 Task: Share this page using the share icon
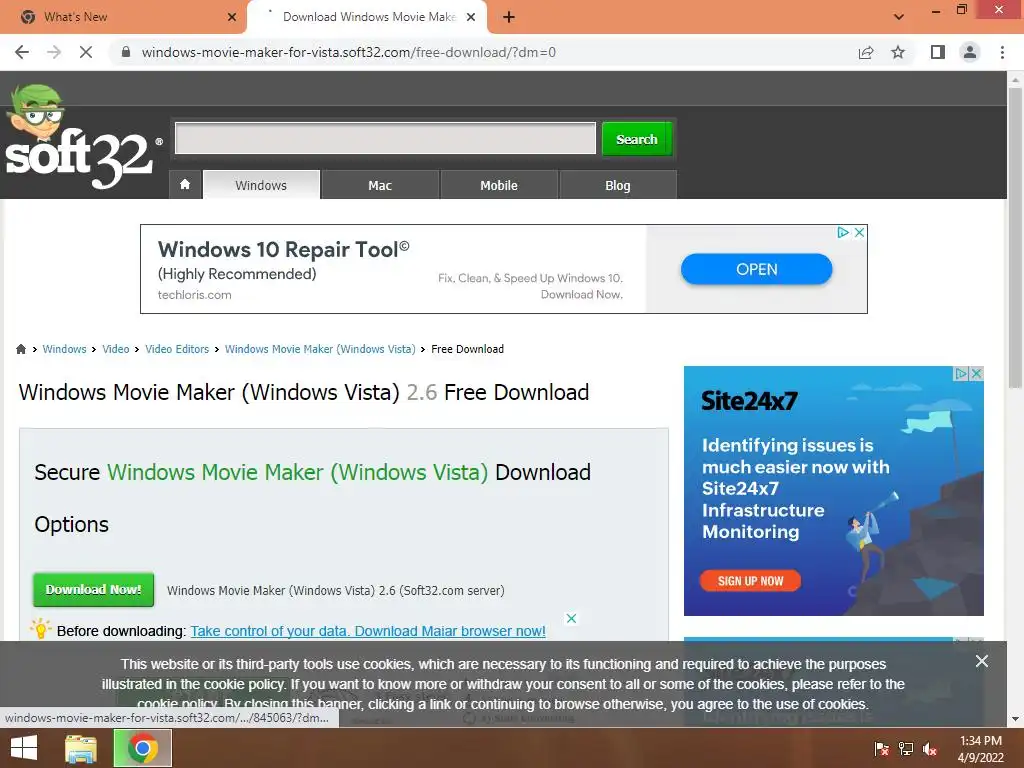point(866,52)
